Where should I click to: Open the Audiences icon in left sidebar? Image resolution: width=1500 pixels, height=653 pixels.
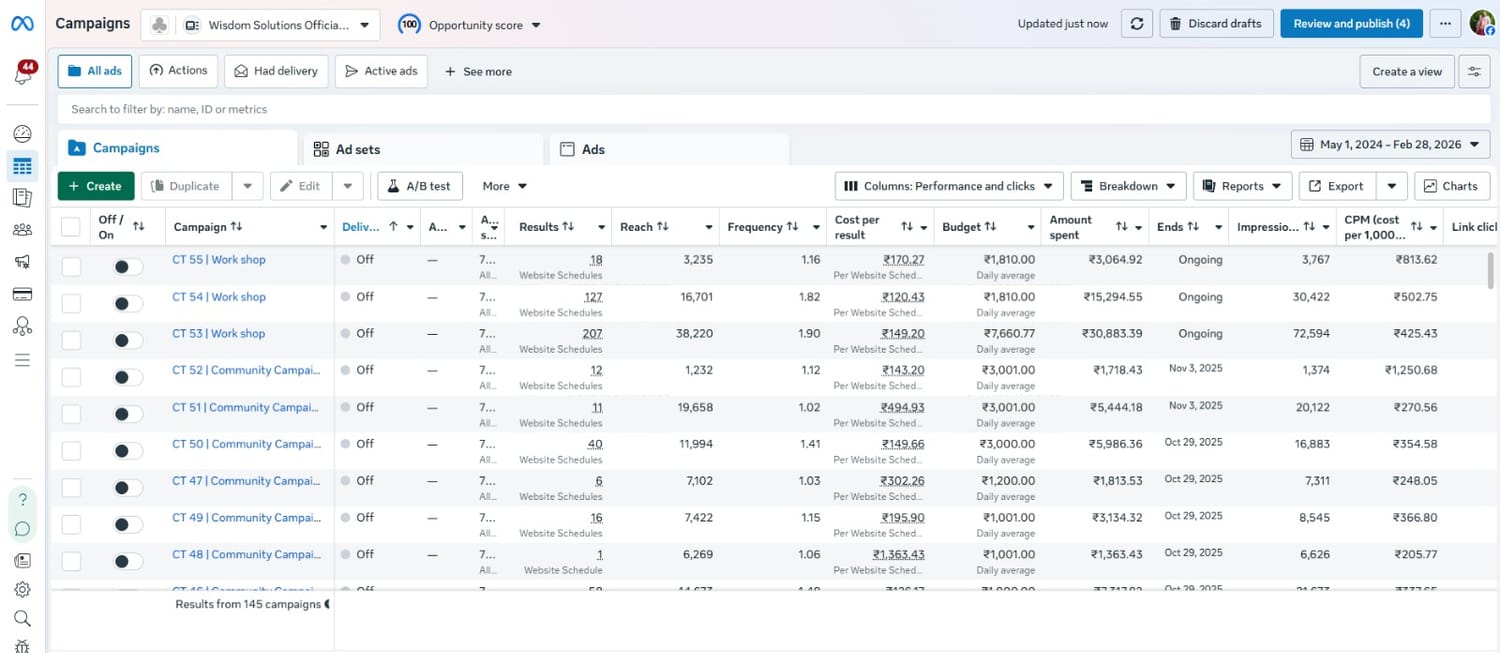coord(22,230)
